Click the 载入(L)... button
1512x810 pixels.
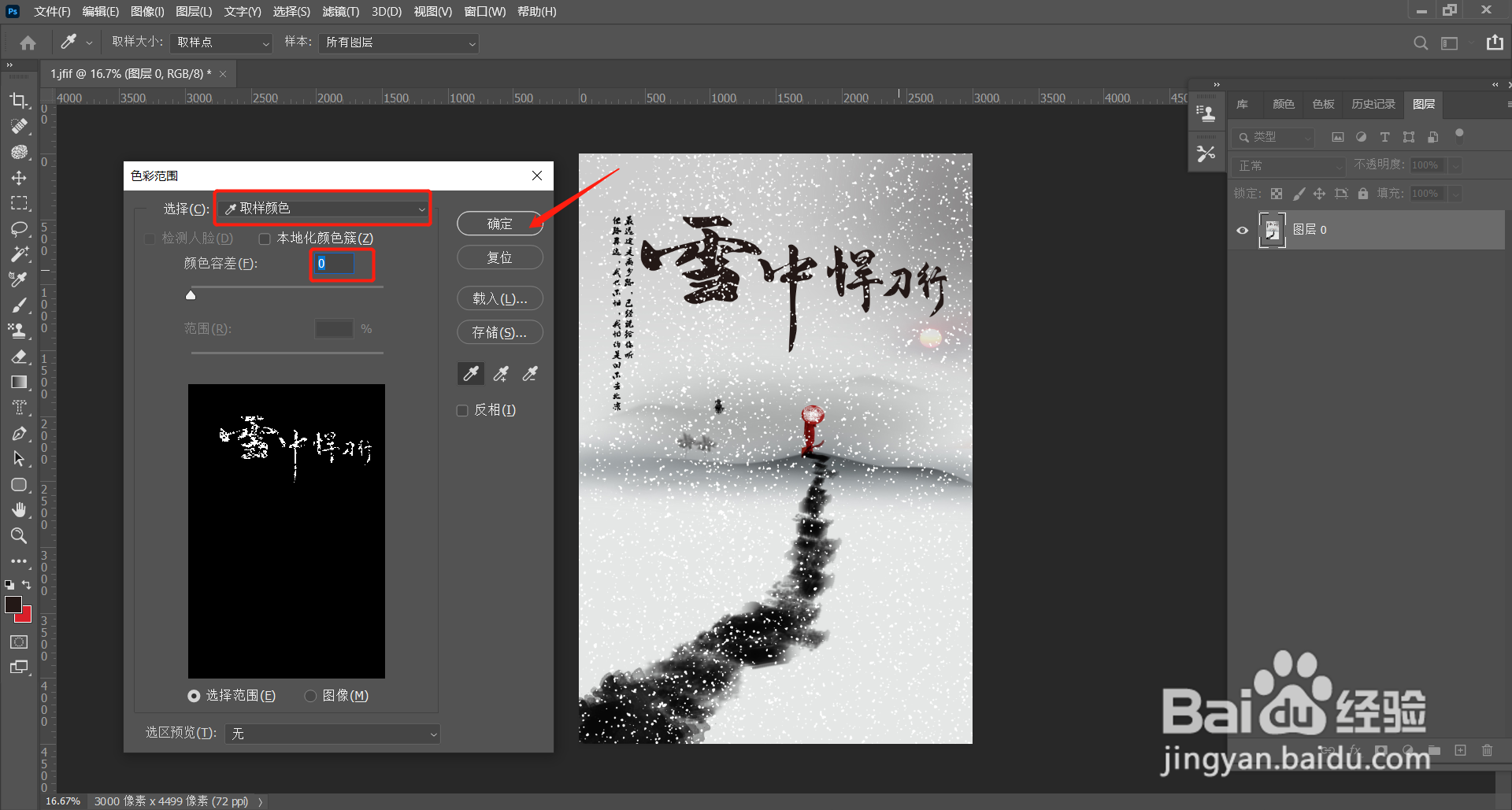click(500, 299)
